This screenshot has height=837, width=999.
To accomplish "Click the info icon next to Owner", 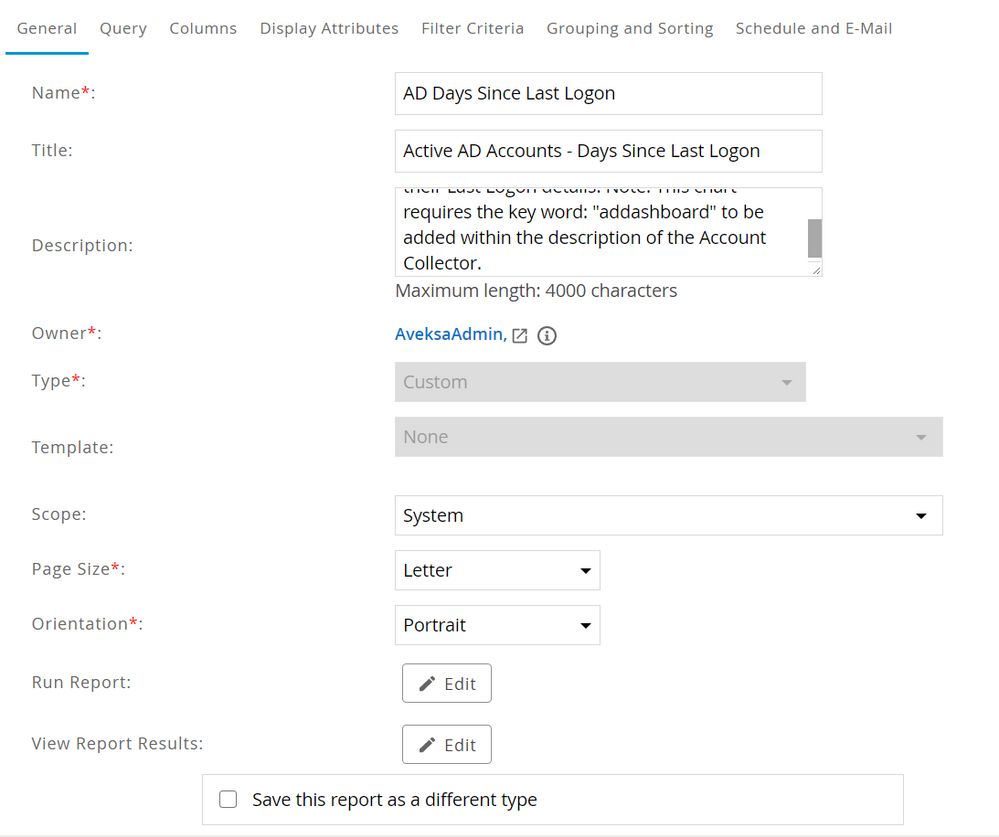I will tap(547, 336).
